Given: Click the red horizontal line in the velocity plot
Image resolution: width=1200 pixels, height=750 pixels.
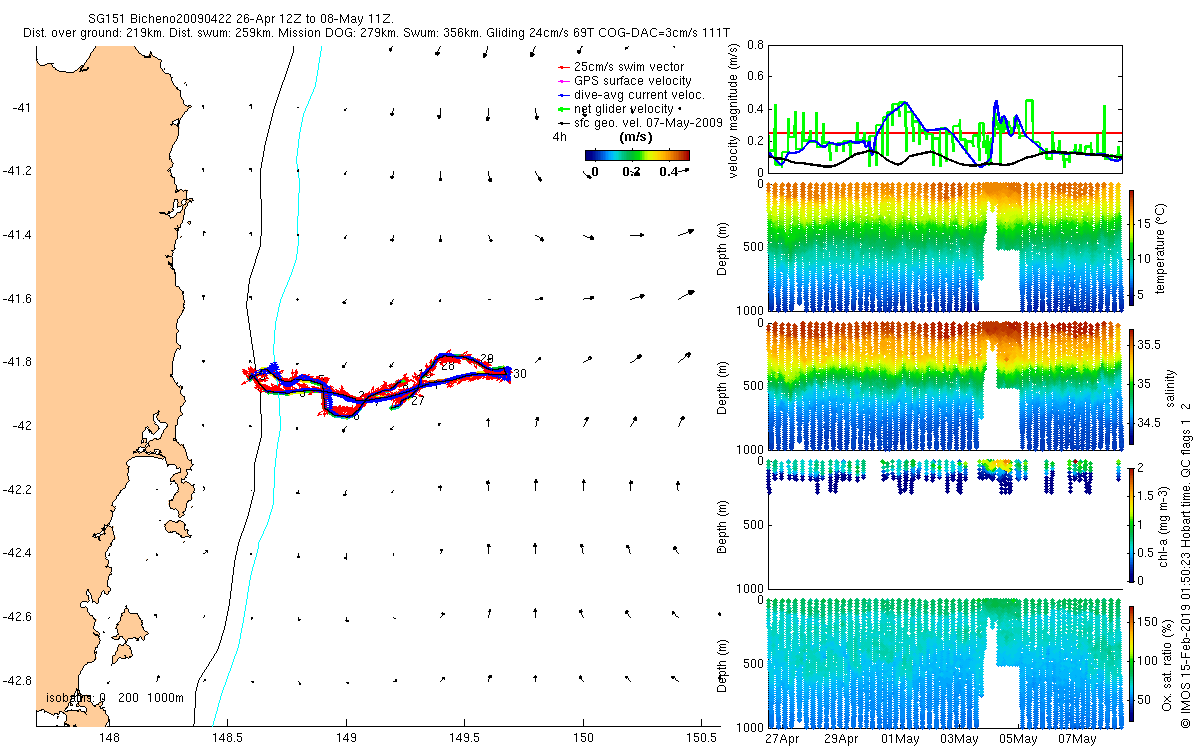Looking at the screenshot, I should pos(945,133).
